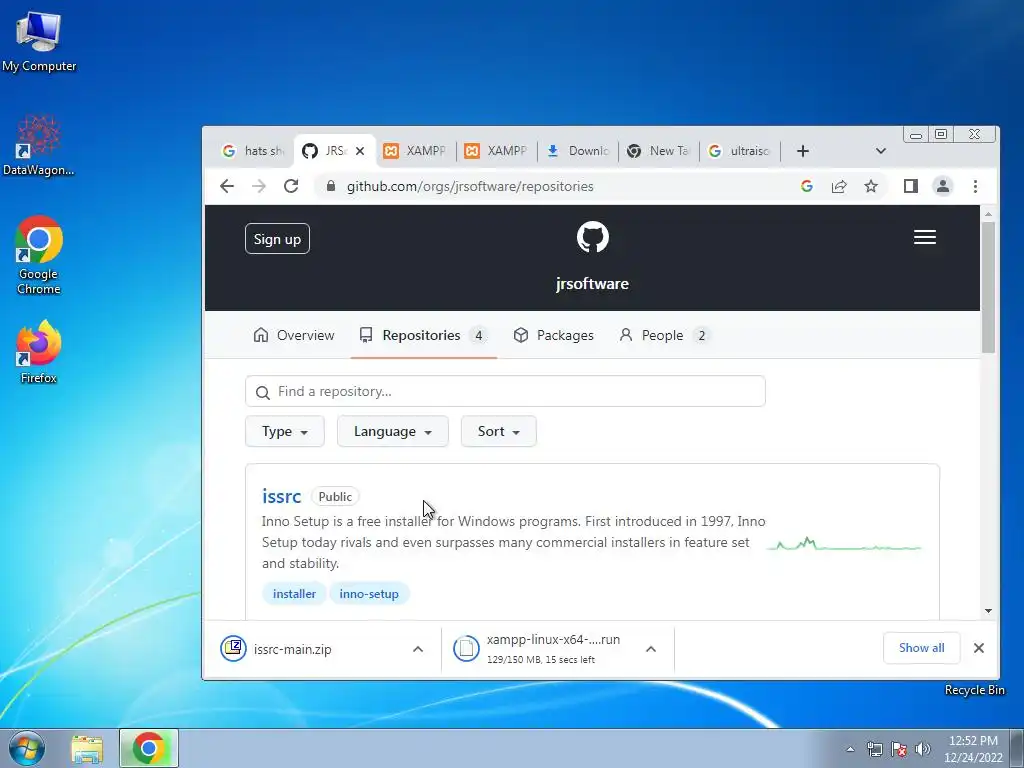
Task: Bookmark this page with star icon
Action: 871,186
